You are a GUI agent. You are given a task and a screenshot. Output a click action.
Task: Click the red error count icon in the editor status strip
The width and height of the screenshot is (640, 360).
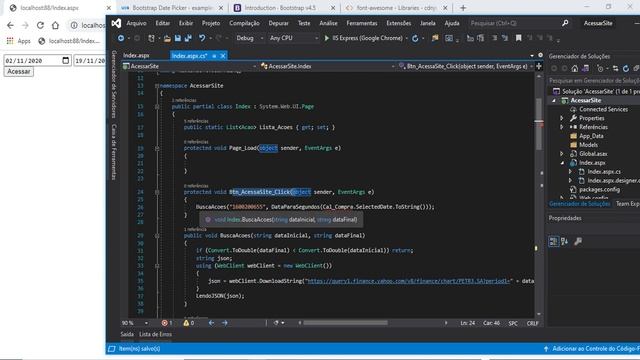pyautogui.click(x=164, y=323)
